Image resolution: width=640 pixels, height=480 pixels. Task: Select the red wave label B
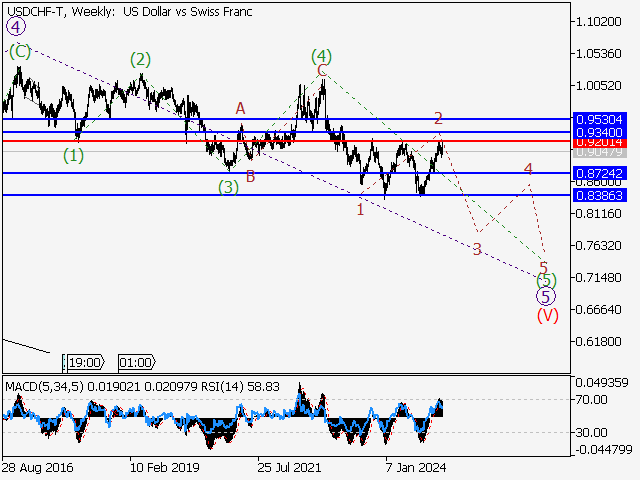tap(250, 176)
